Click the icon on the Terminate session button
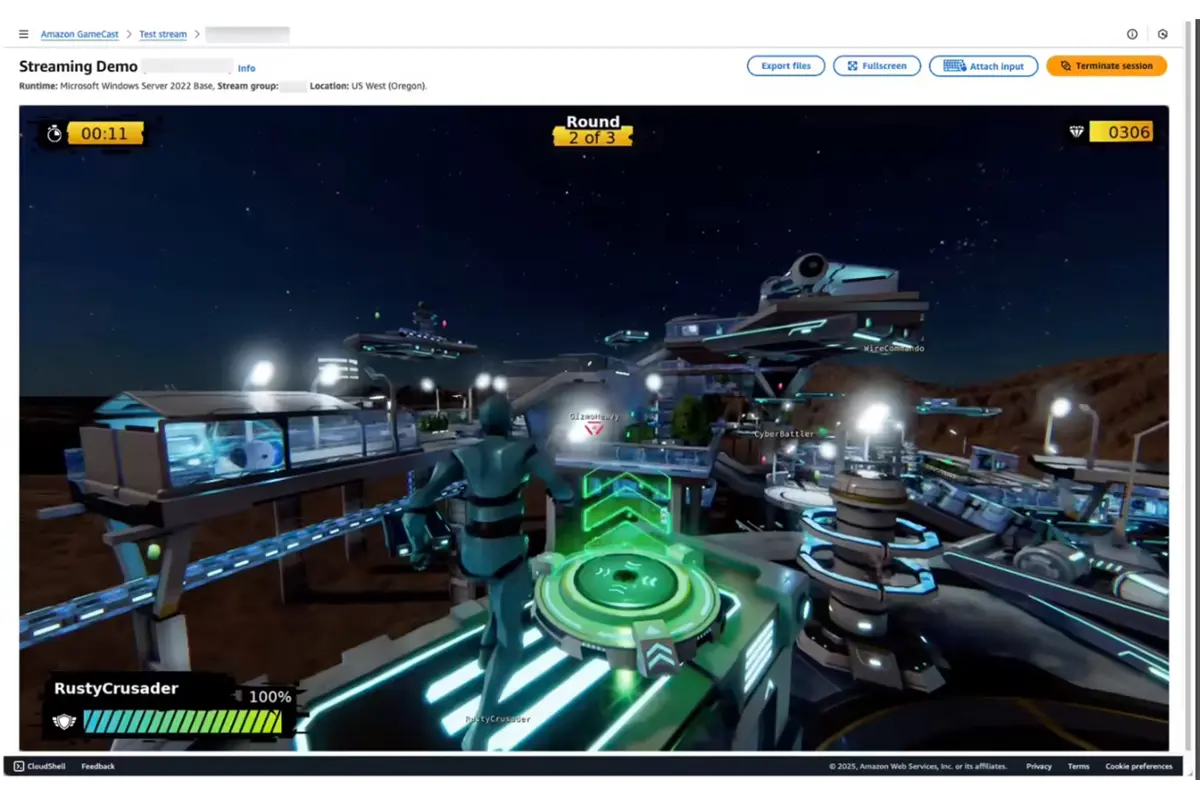The width and height of the screenshot is (1200, 800). 1065,65
